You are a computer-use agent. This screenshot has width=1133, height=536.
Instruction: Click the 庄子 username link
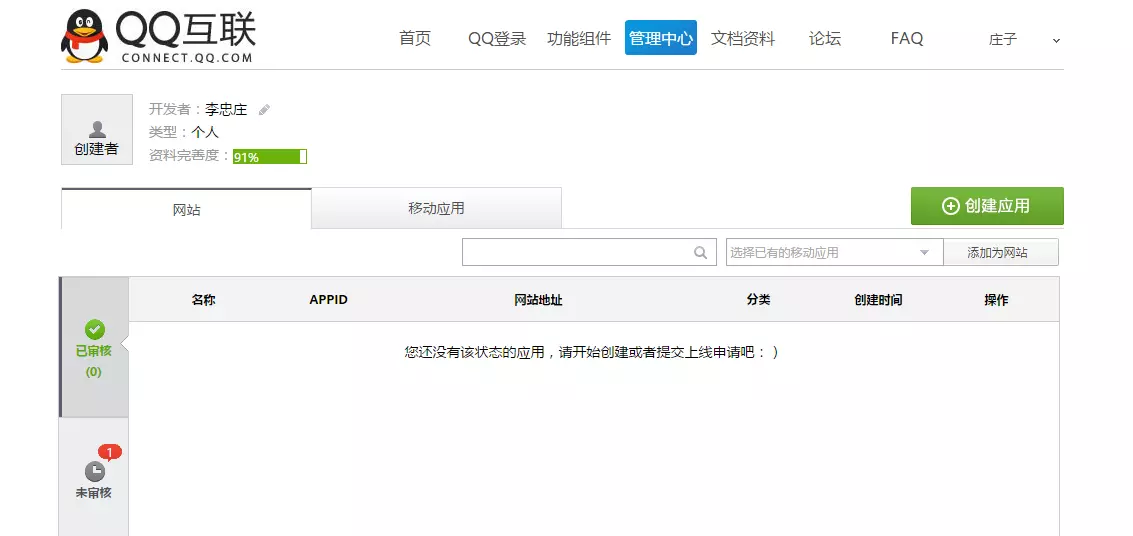coord(1003,40)
